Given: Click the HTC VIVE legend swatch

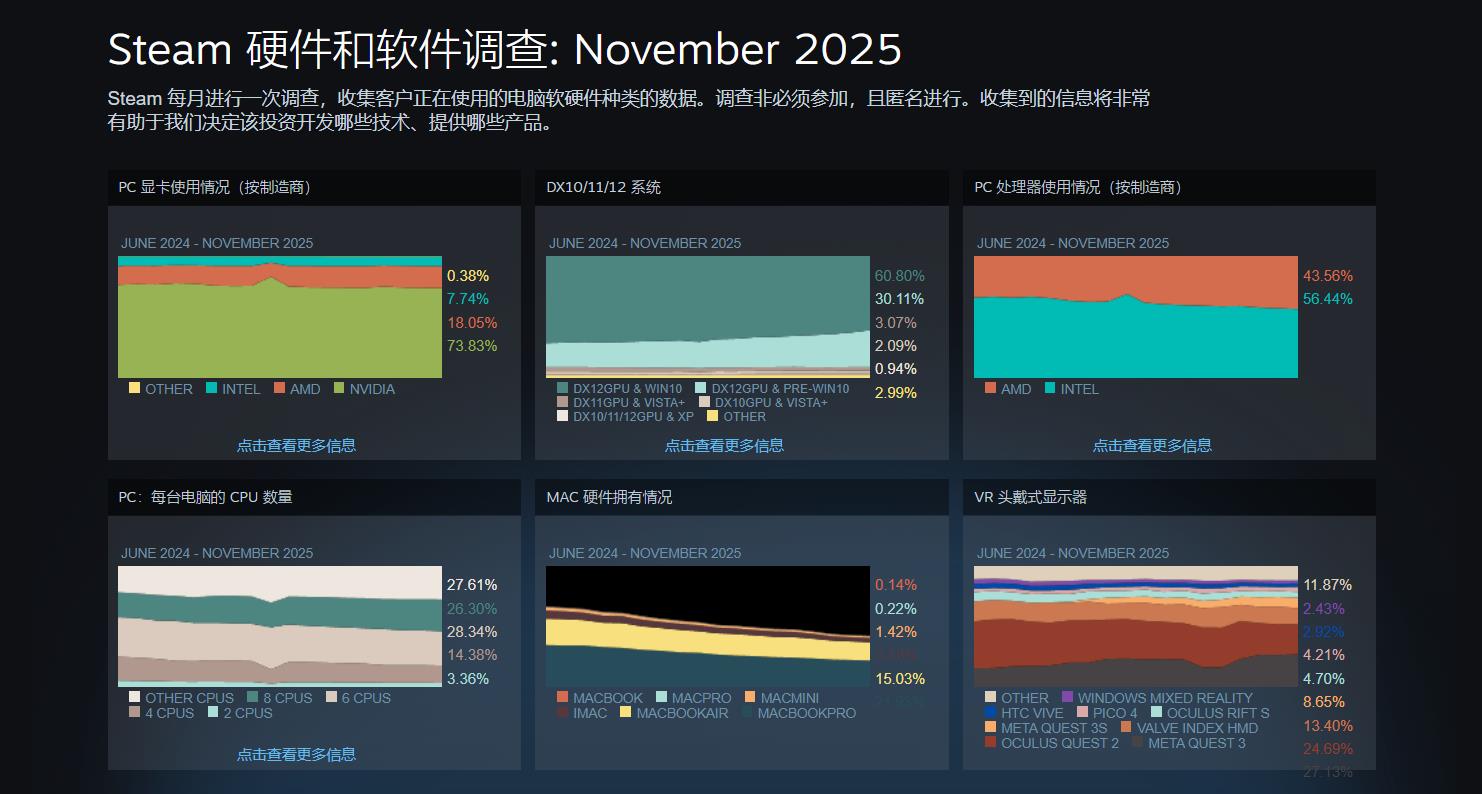Looking at the screenshot, I should 990,713.
